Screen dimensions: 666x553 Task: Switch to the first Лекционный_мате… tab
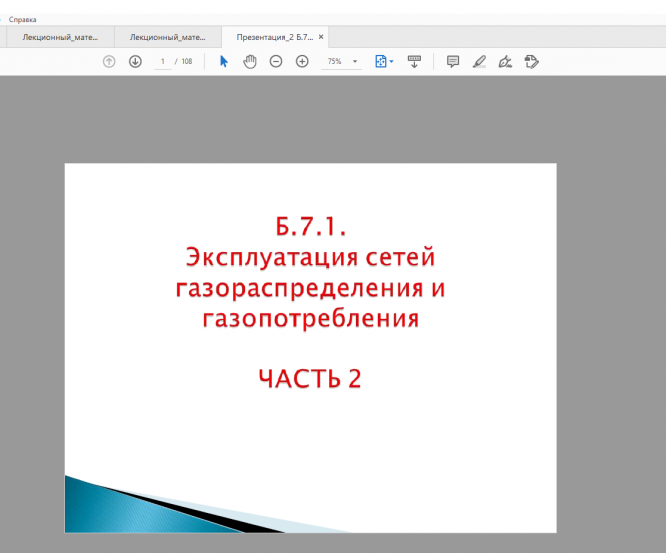coord(58,37)
